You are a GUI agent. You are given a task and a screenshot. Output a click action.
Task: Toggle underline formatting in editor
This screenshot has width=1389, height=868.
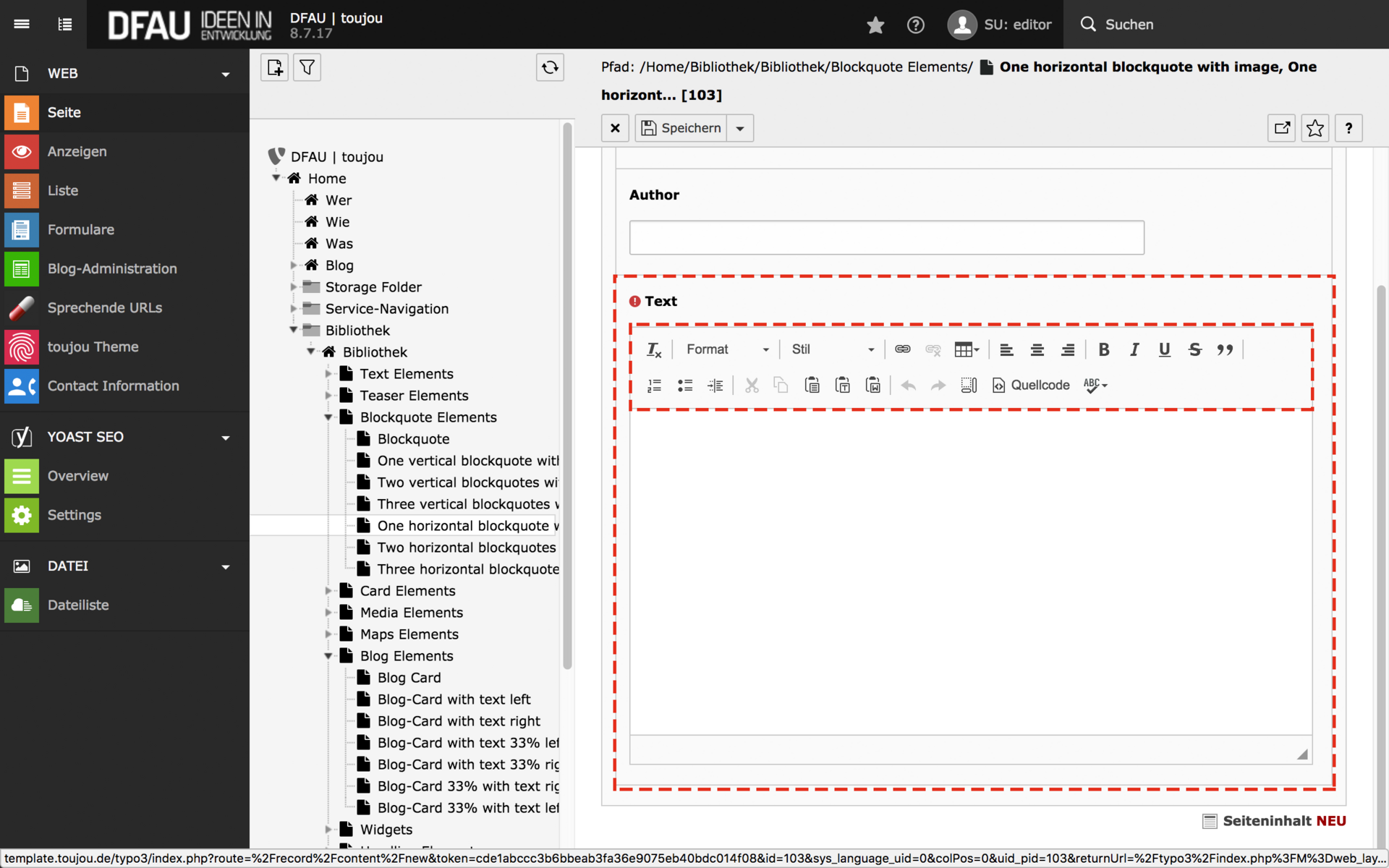pyautogui.click(x=1164, y=350)
